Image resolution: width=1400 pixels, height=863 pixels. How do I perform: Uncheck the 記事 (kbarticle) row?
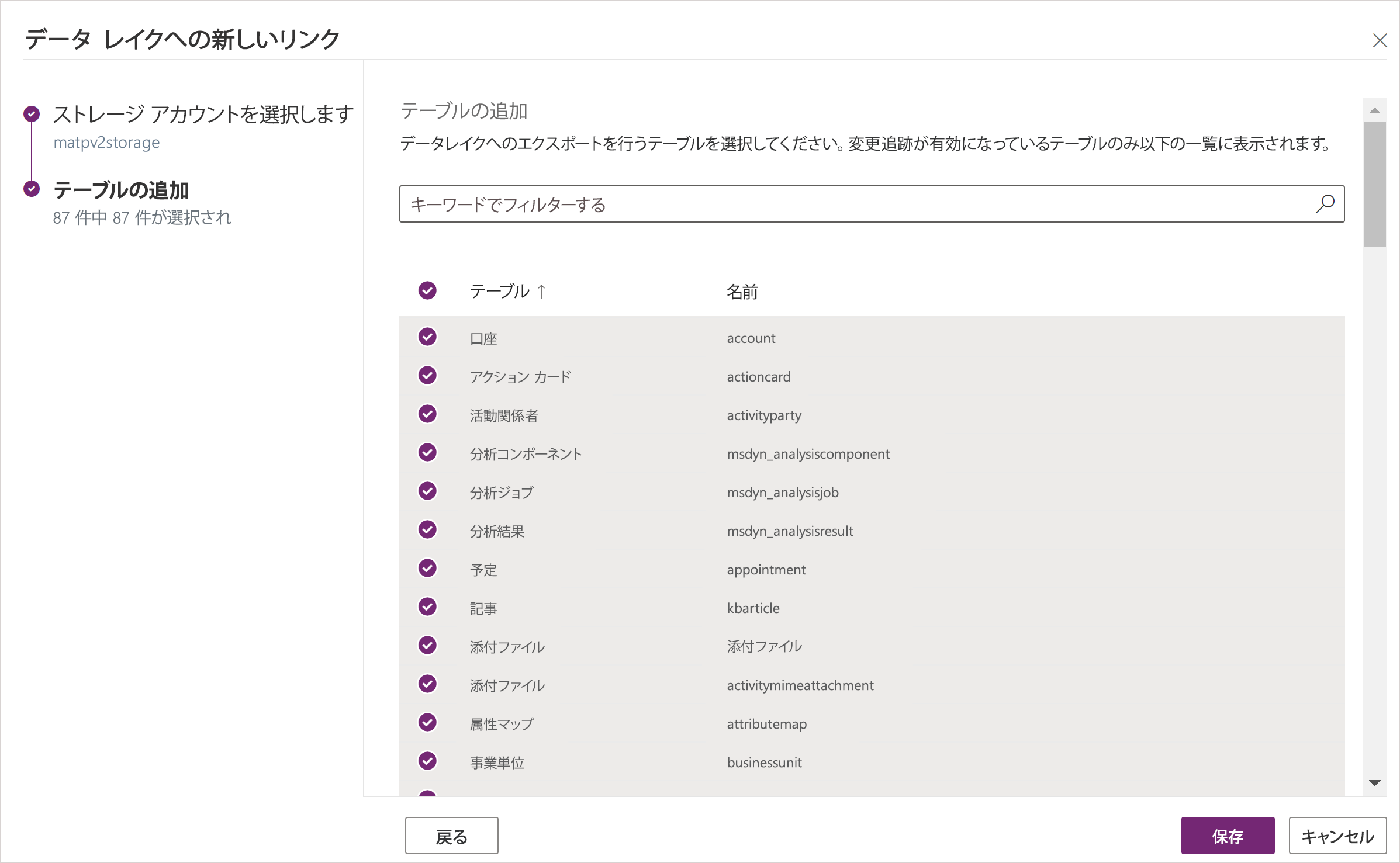[x=427, y=607]
